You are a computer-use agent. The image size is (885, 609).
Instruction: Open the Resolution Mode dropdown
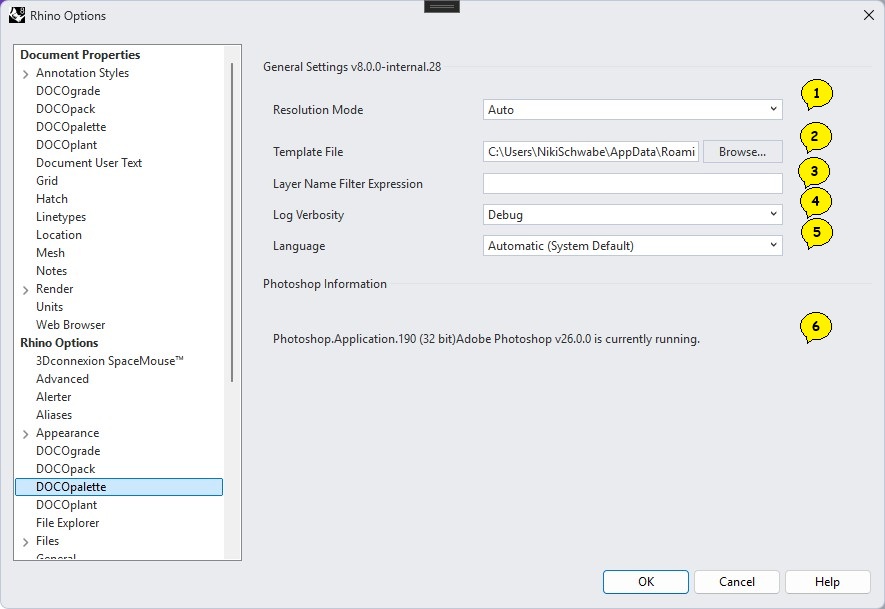[633, 109]
